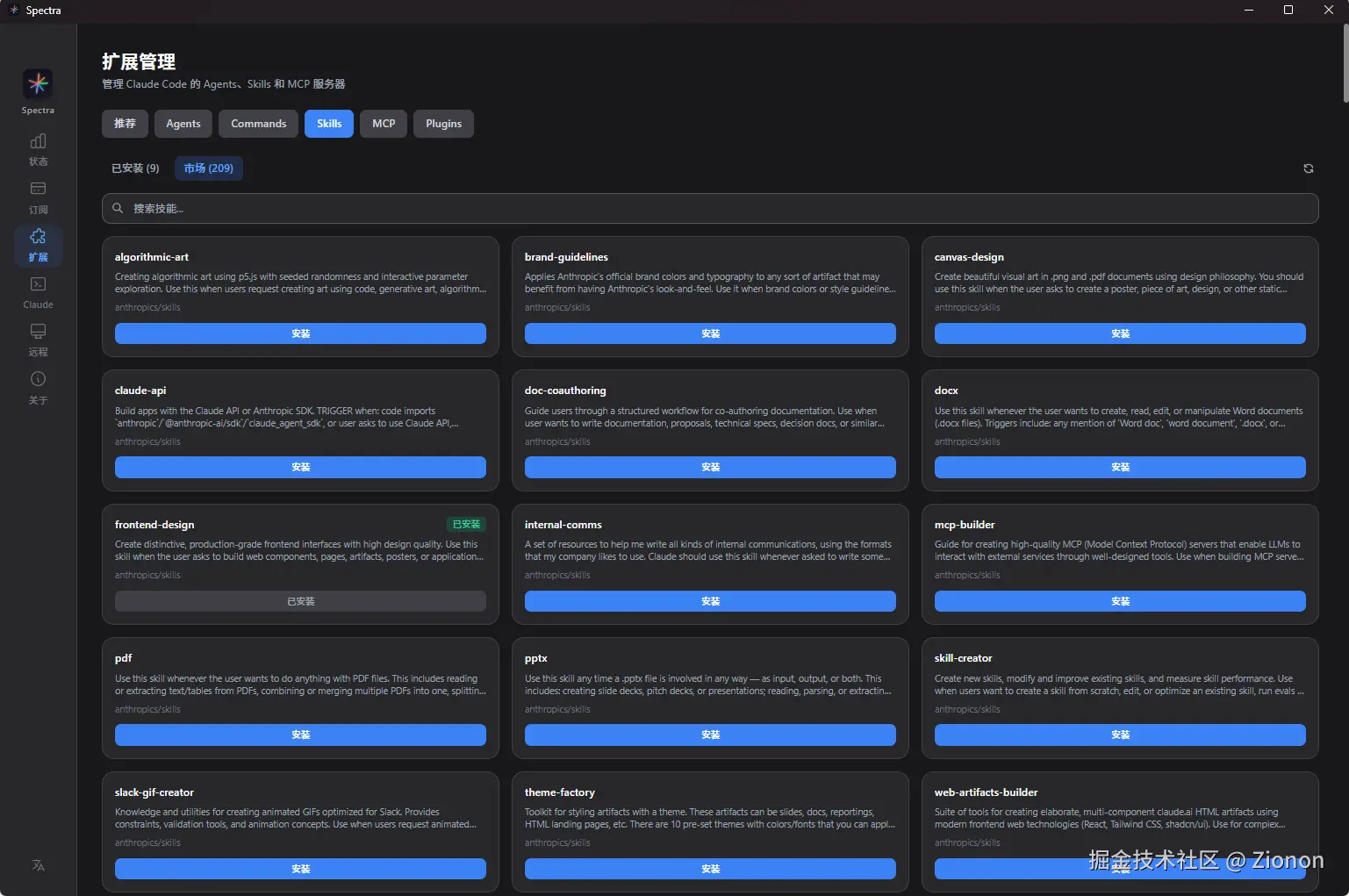The width and height of the screenshot is (1349, 896).
Task: Switch to the MCP tab
Action: [x=384, y=124]
